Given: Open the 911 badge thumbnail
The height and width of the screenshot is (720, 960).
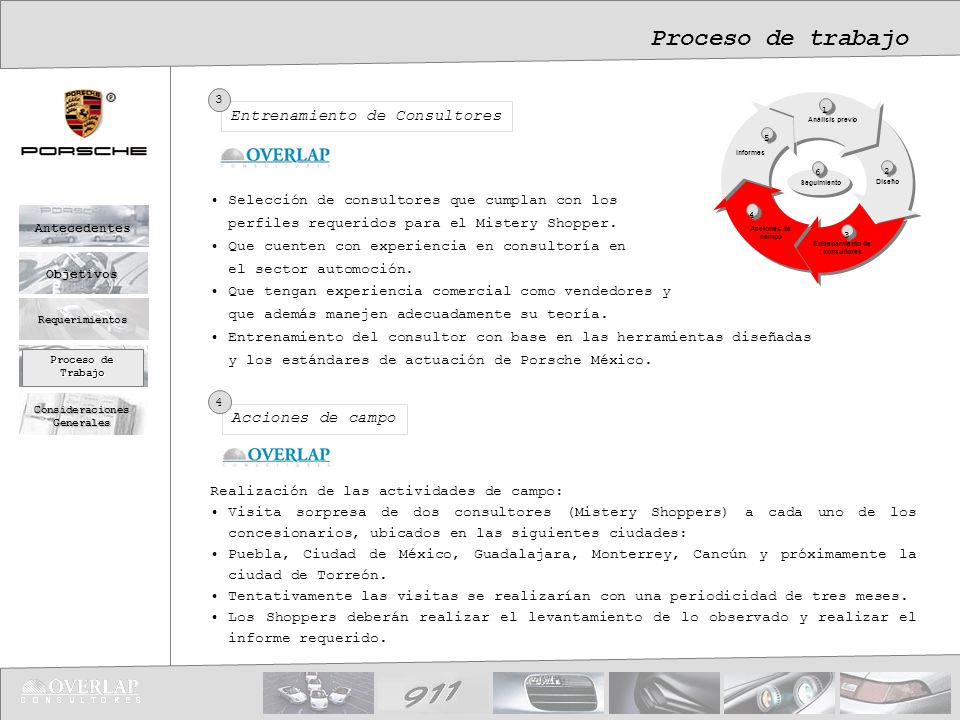Looking at the screenshot, I should 433,693.
